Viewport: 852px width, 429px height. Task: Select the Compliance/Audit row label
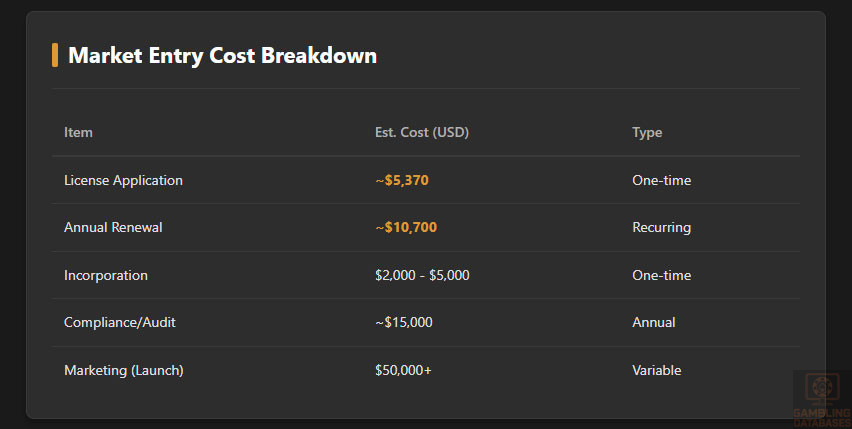120,323
